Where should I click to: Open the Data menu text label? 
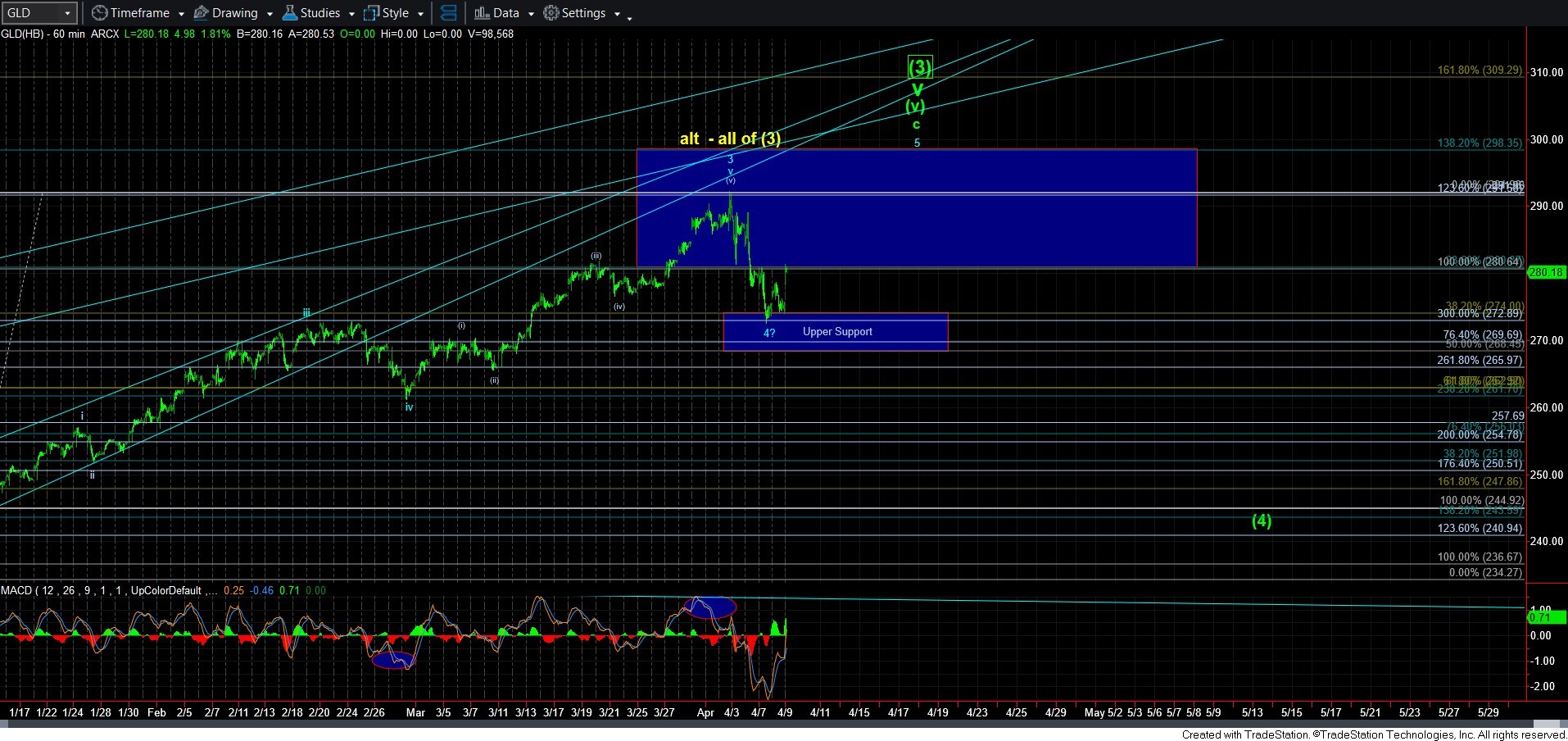[505, 13]
